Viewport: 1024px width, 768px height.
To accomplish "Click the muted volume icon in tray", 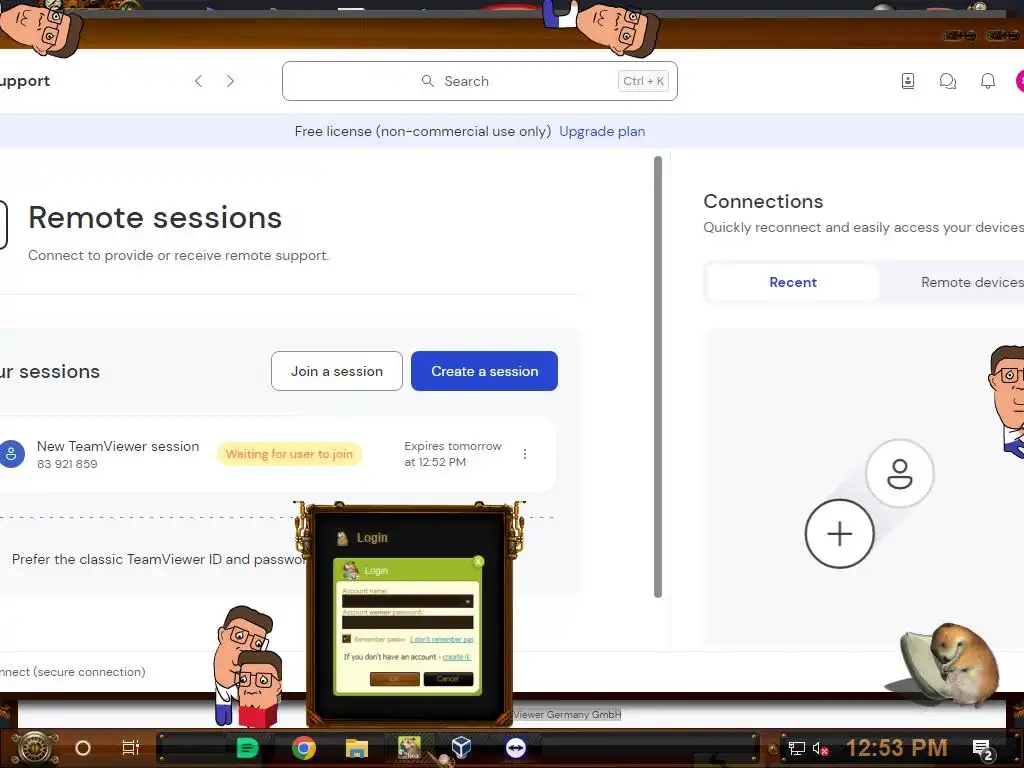I will [821, 748].
